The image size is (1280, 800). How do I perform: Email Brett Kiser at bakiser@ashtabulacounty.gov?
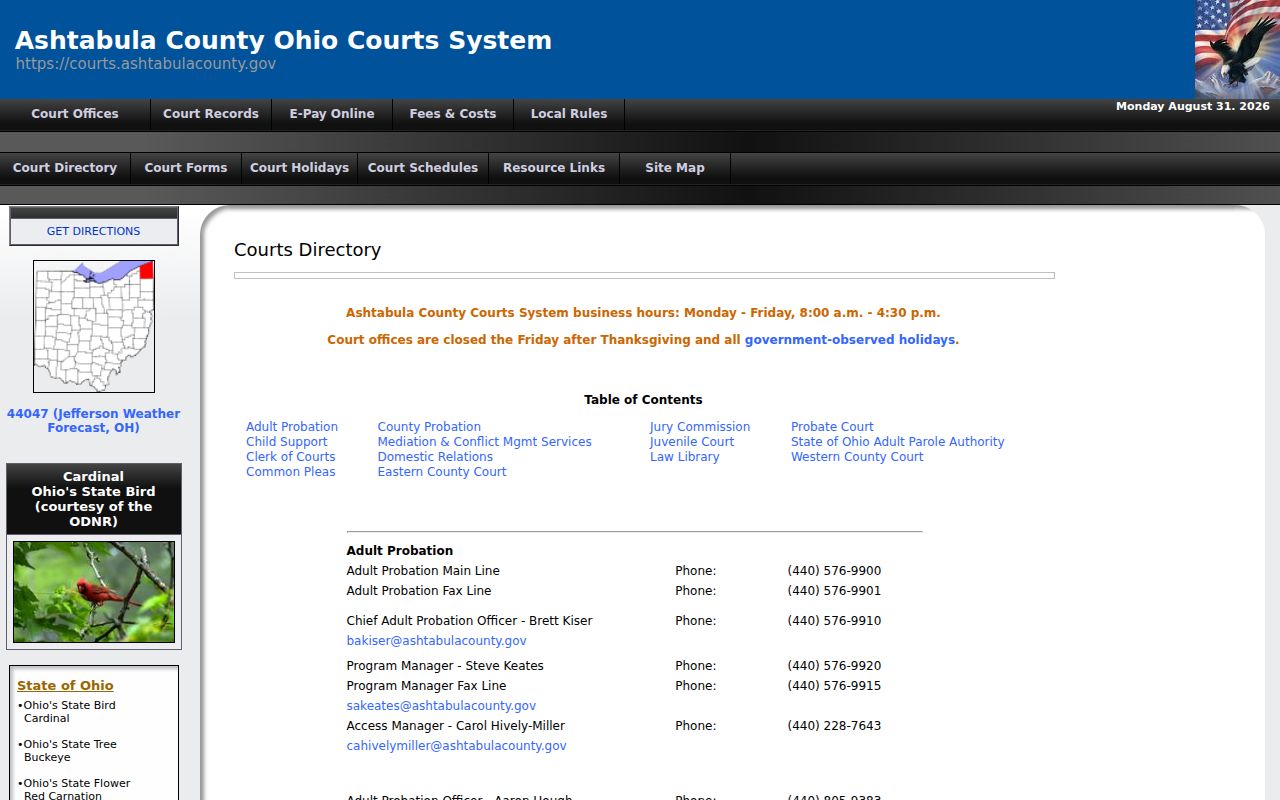(437, 641)
